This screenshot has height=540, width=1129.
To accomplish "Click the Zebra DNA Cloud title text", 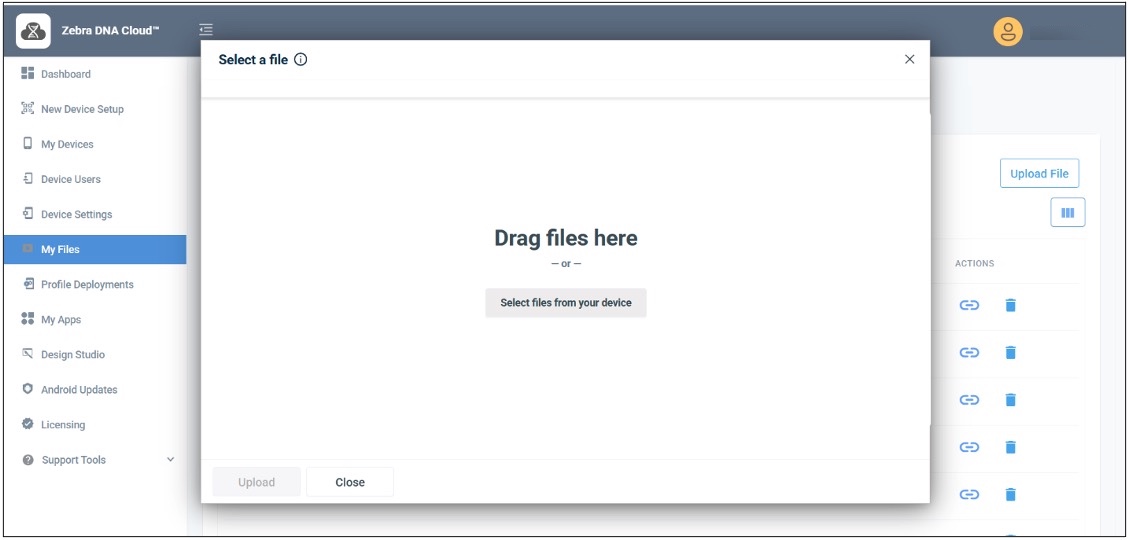I will 111,31.
